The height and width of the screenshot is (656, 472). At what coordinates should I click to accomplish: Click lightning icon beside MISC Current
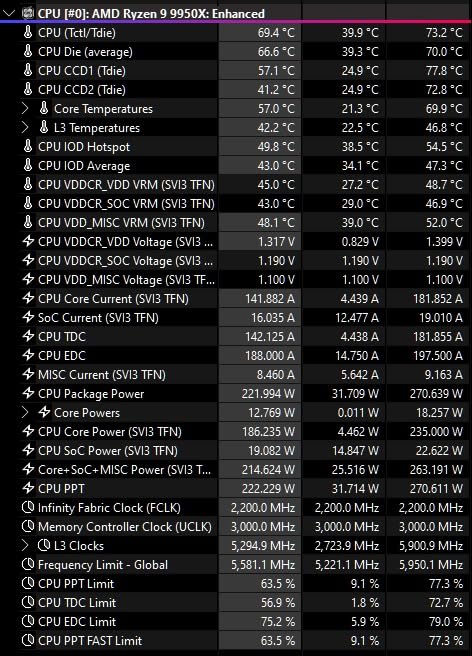28,374
